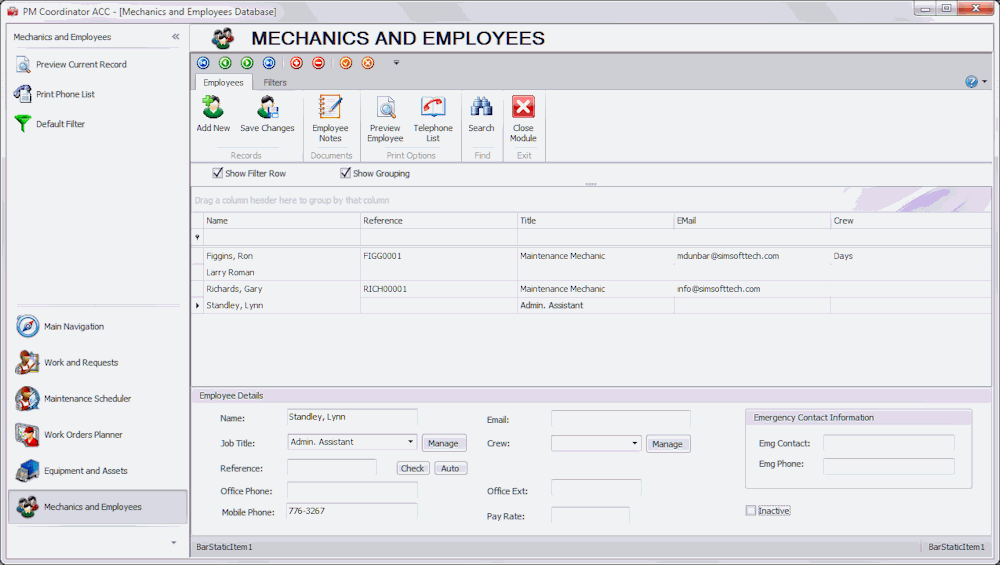Switch to the Filters tab
Viewport: 1000px width, 565px height.
(x=275, y=82)
